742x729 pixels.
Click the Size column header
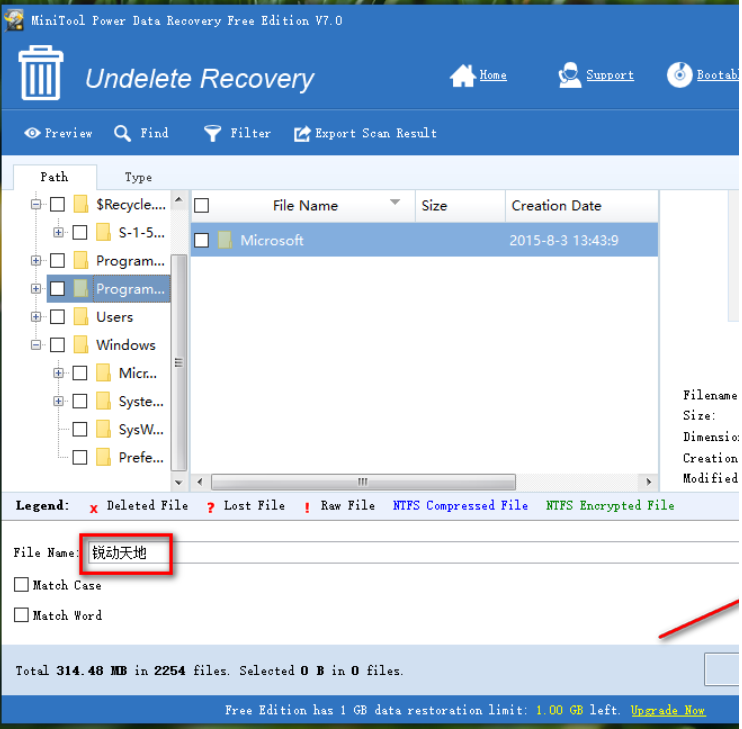pos(460,206)
